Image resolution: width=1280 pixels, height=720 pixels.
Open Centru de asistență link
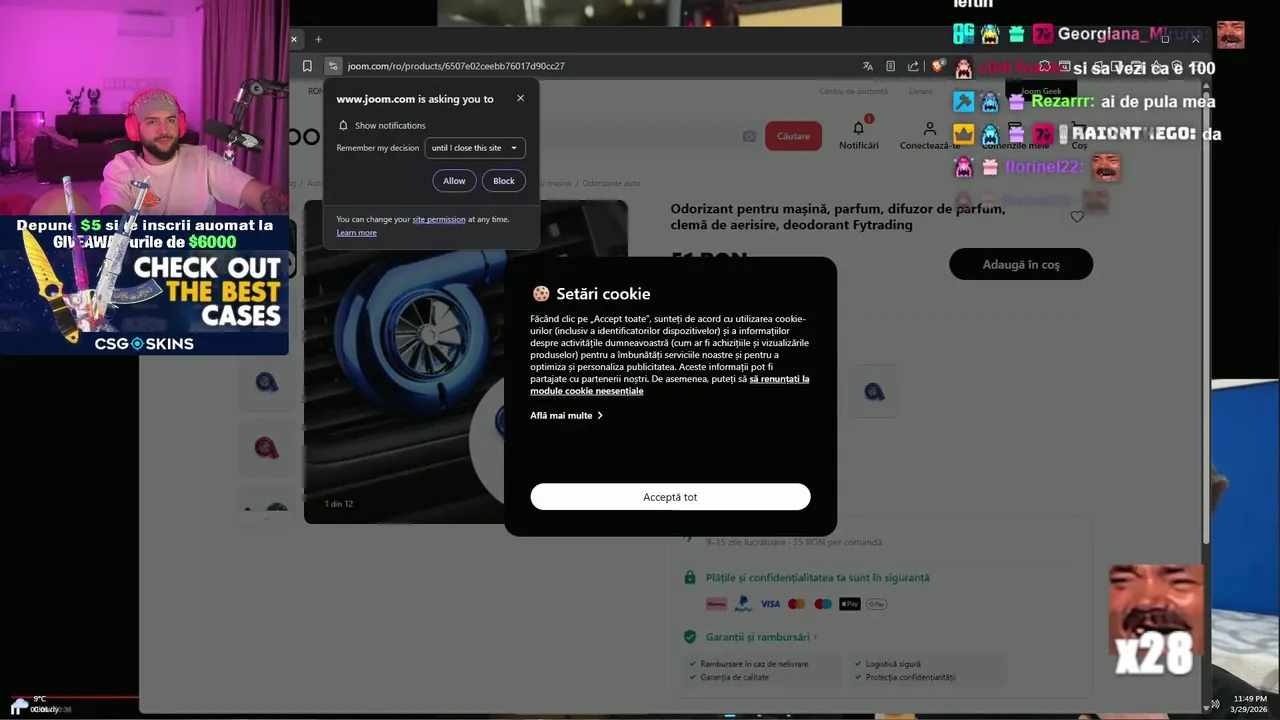853,91
